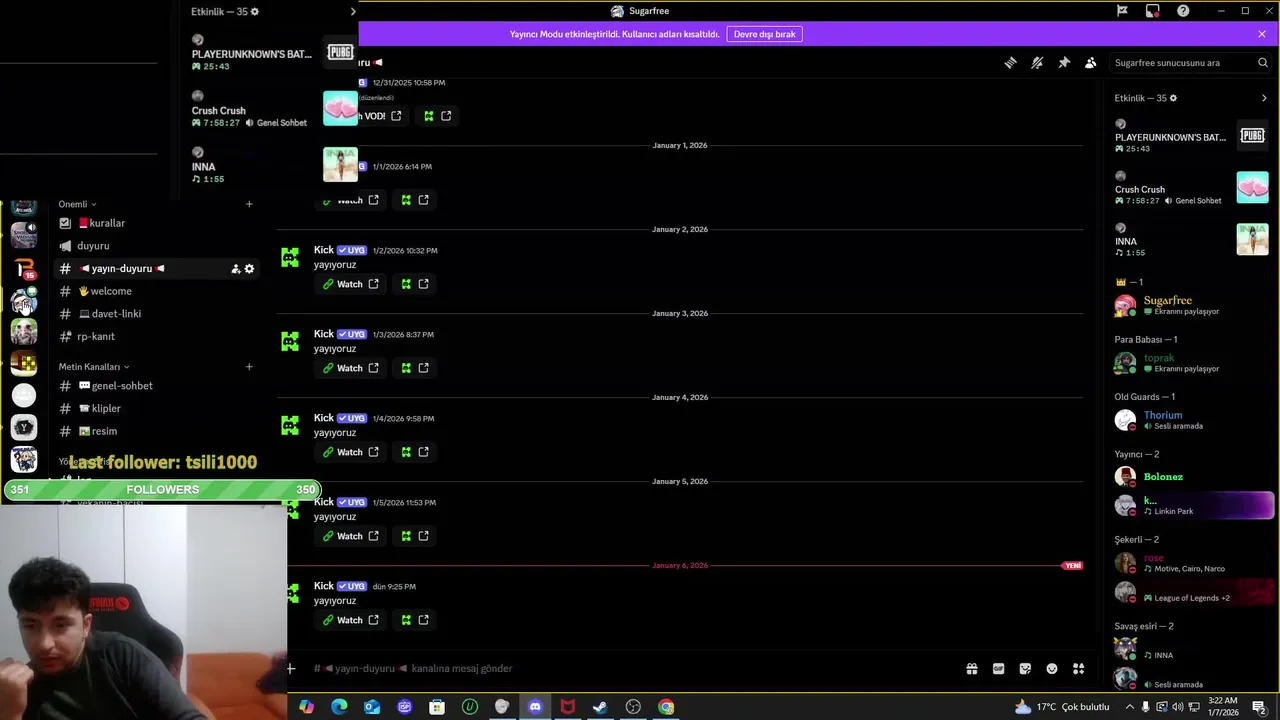1280x720 pixels.
Task: Click Watch link on January 5 Kick message
Action: coord(349,536)
